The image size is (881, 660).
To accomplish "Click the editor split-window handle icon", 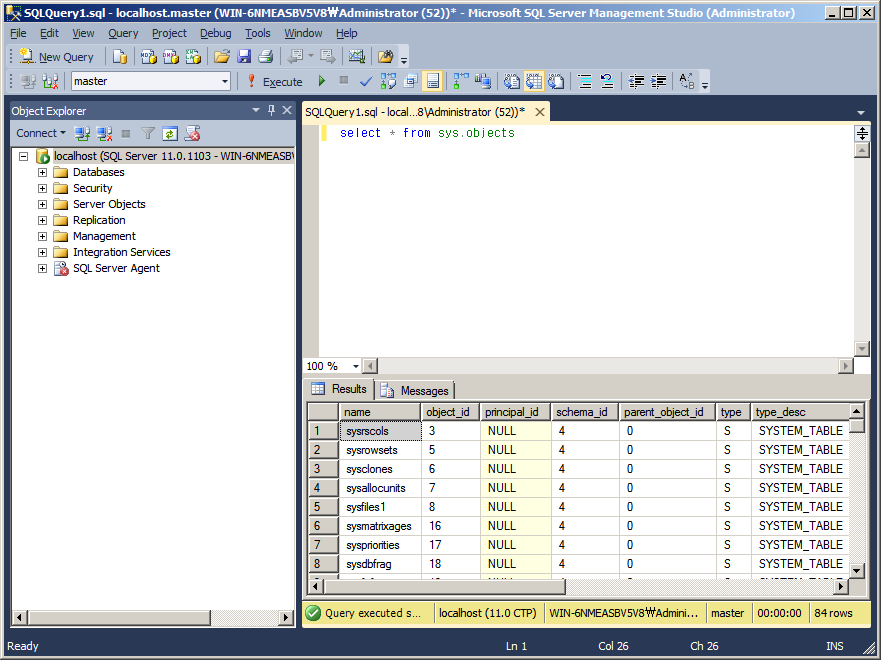I will 862,134.
